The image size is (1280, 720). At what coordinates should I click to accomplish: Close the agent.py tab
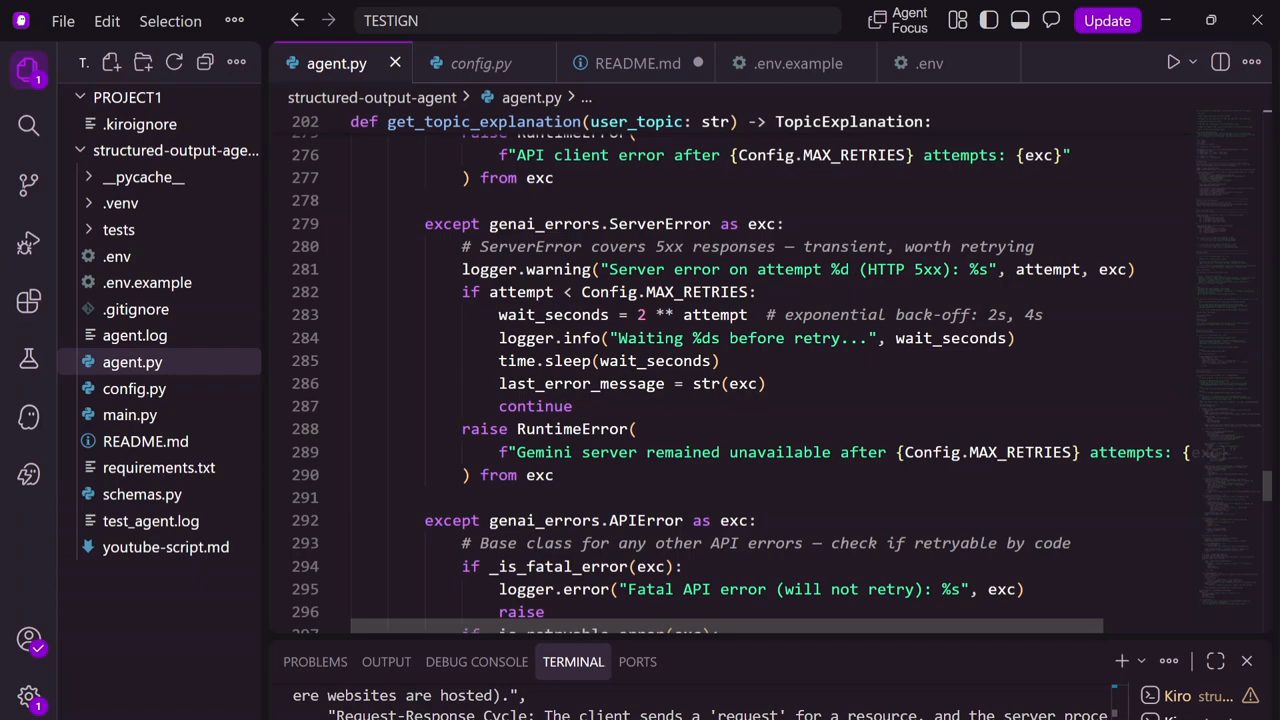[395, 63]
